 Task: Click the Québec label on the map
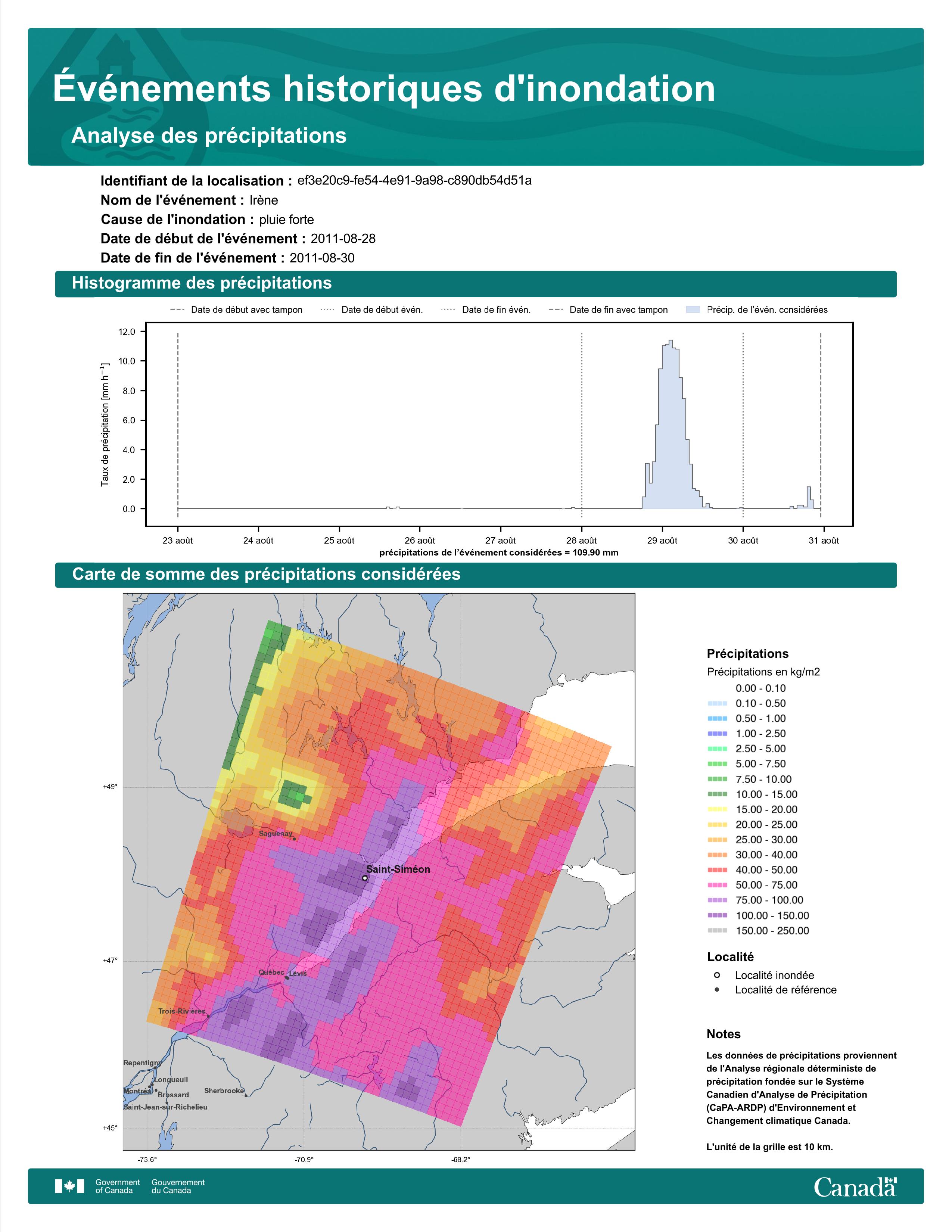click(271, 972)
